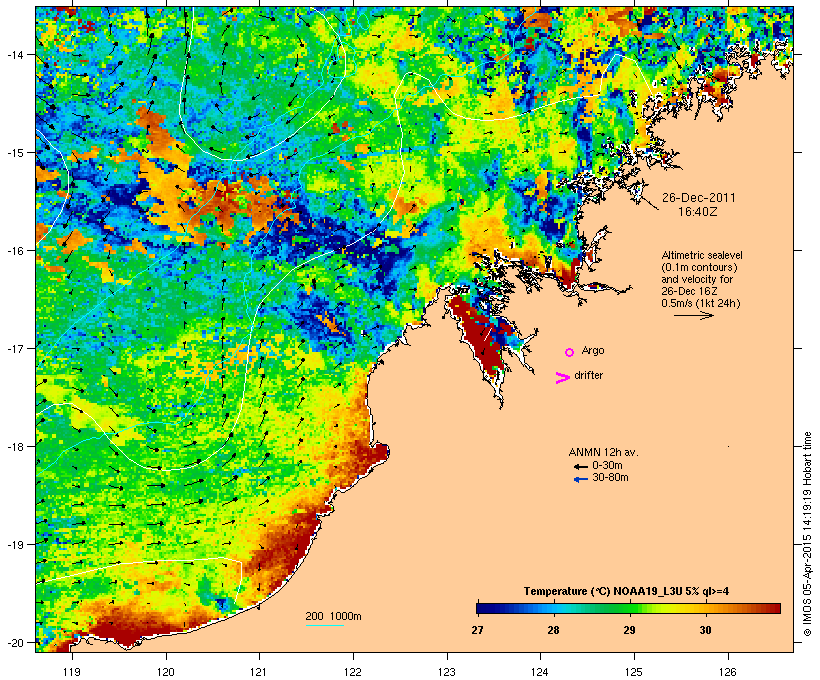820x680 pixels.
Task: Click the cyan 200m isobath legend line
Action: [x=325, y=625]
